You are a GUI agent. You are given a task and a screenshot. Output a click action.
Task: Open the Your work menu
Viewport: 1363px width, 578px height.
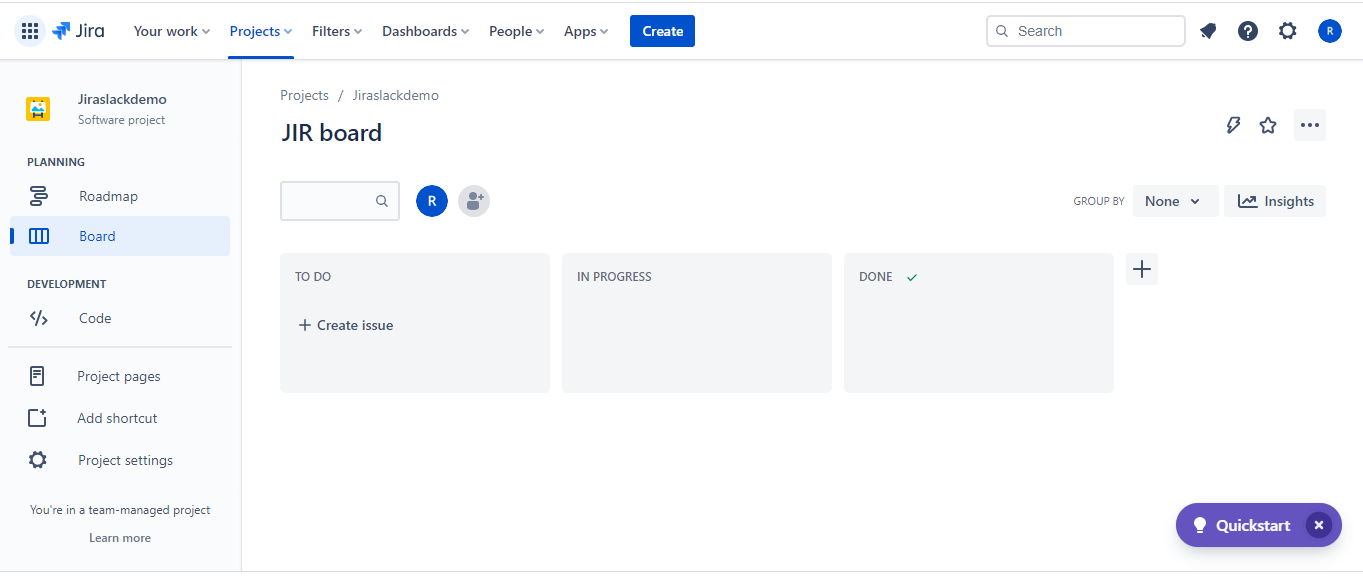click(x=171, y=30)
